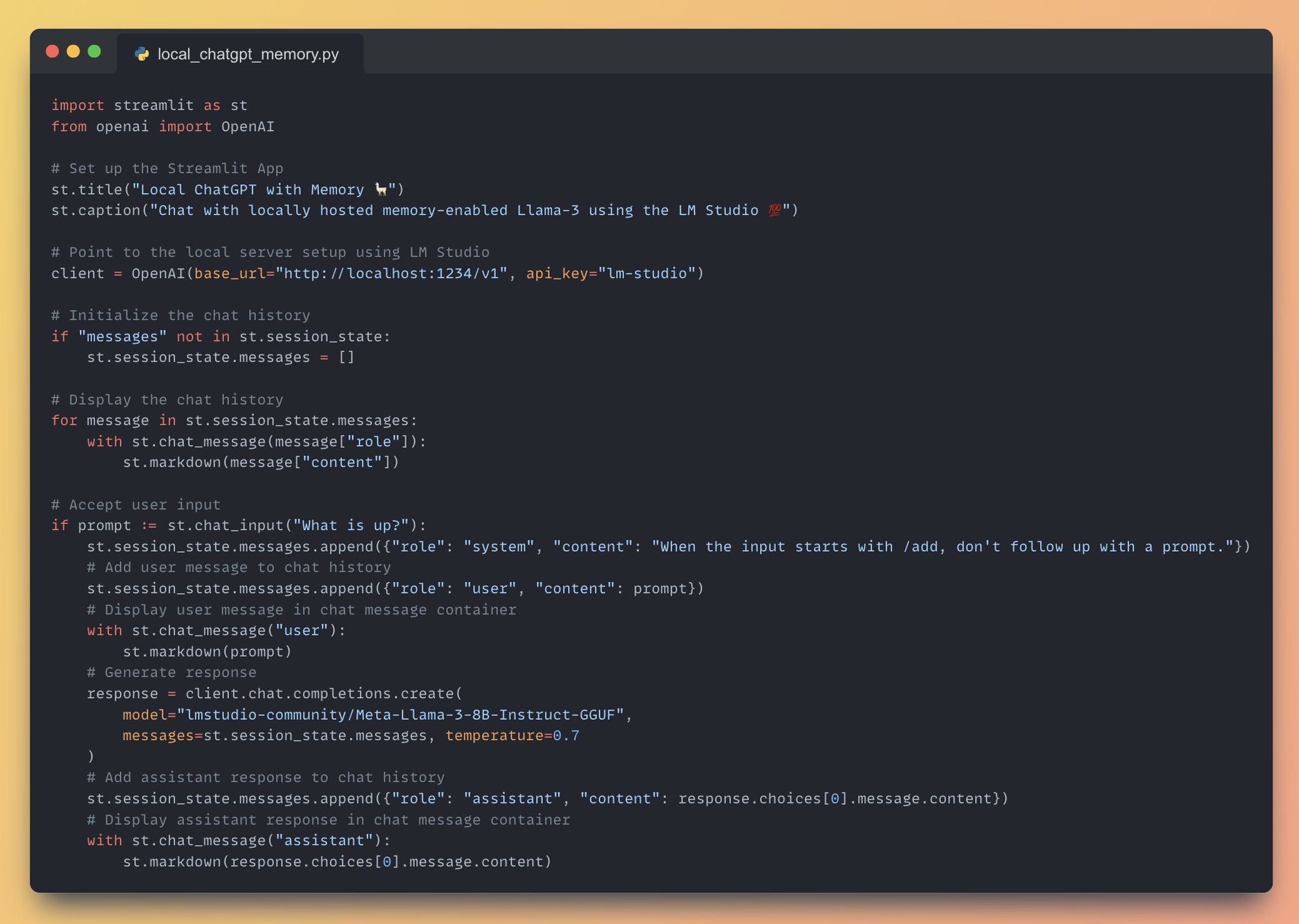
Task: Click the red close window button
Action: tap(53, 51)
